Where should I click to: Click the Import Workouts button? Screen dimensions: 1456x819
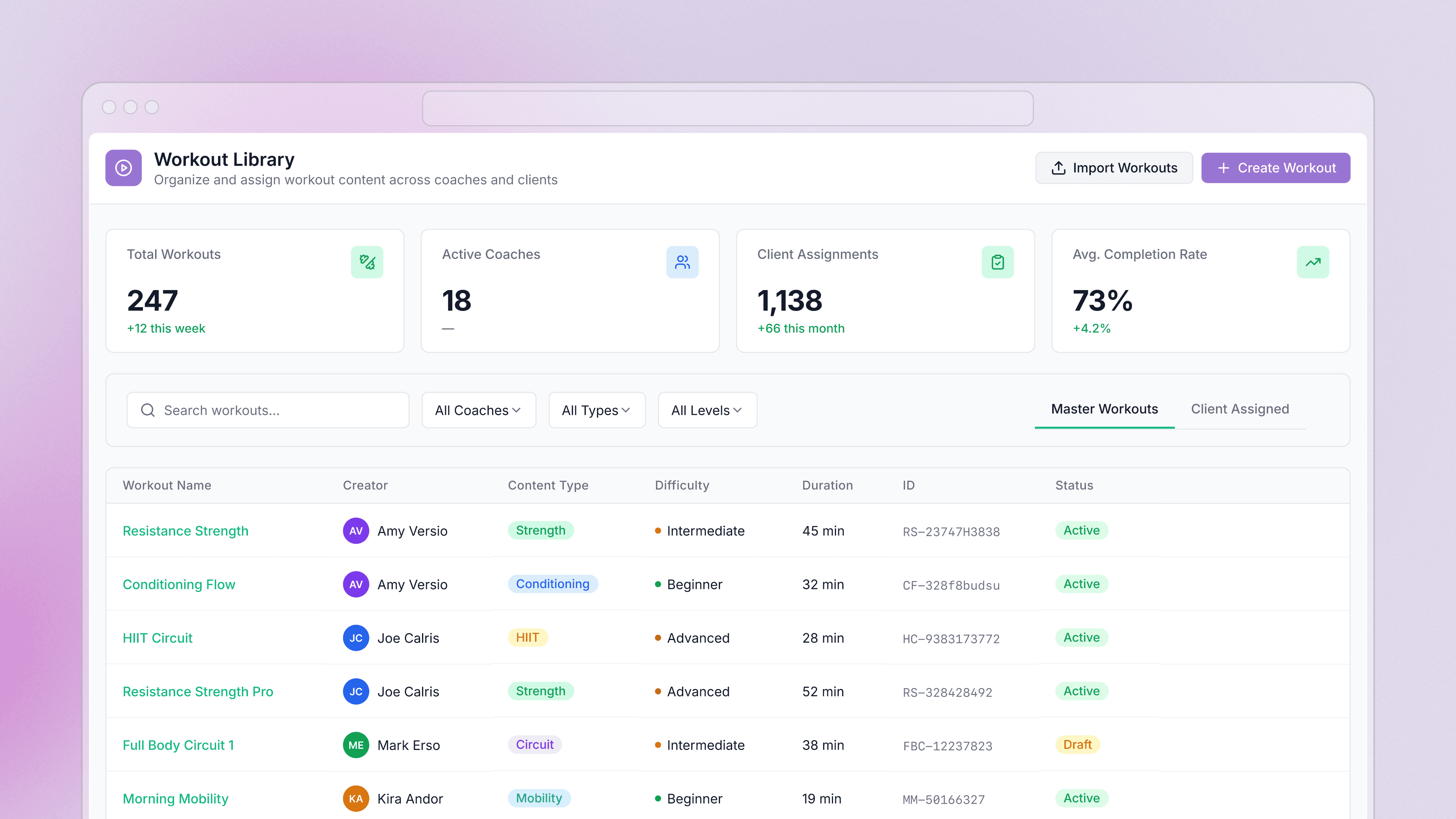(x=1114, y=168)
